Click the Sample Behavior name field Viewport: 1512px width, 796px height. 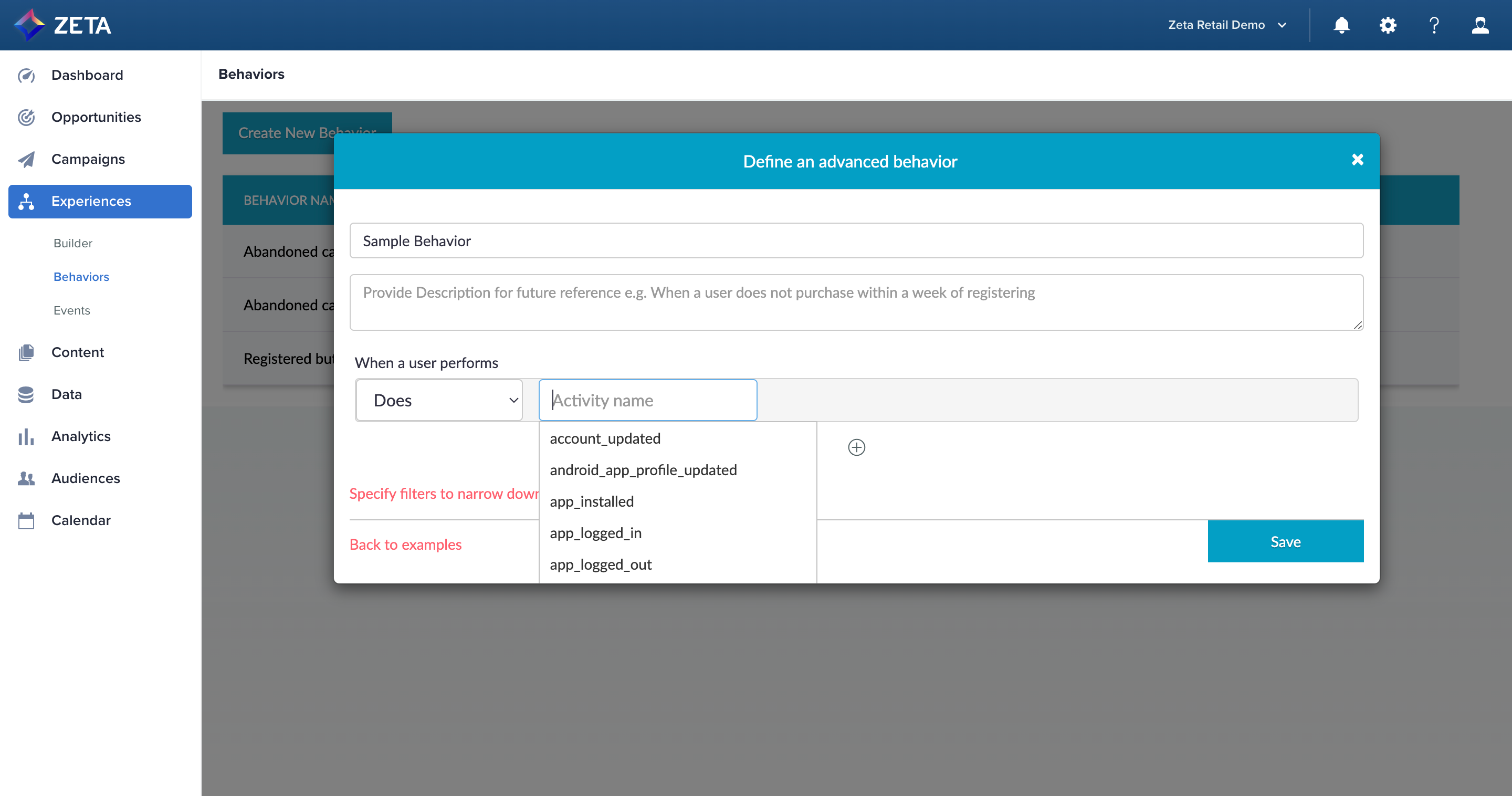pyautogui.click(x=856, y=240)
